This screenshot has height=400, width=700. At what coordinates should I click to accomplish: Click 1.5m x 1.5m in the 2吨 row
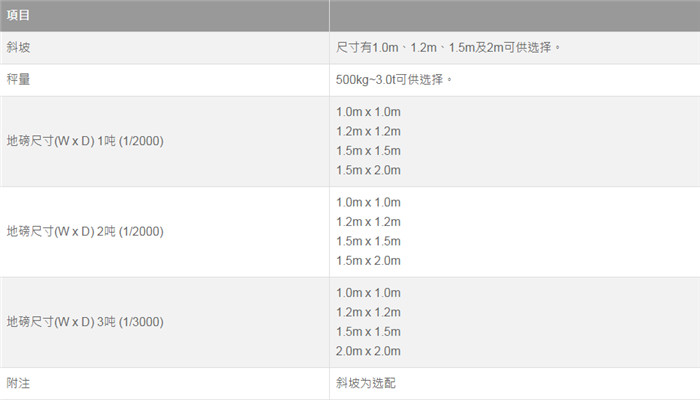coord(369,241)
